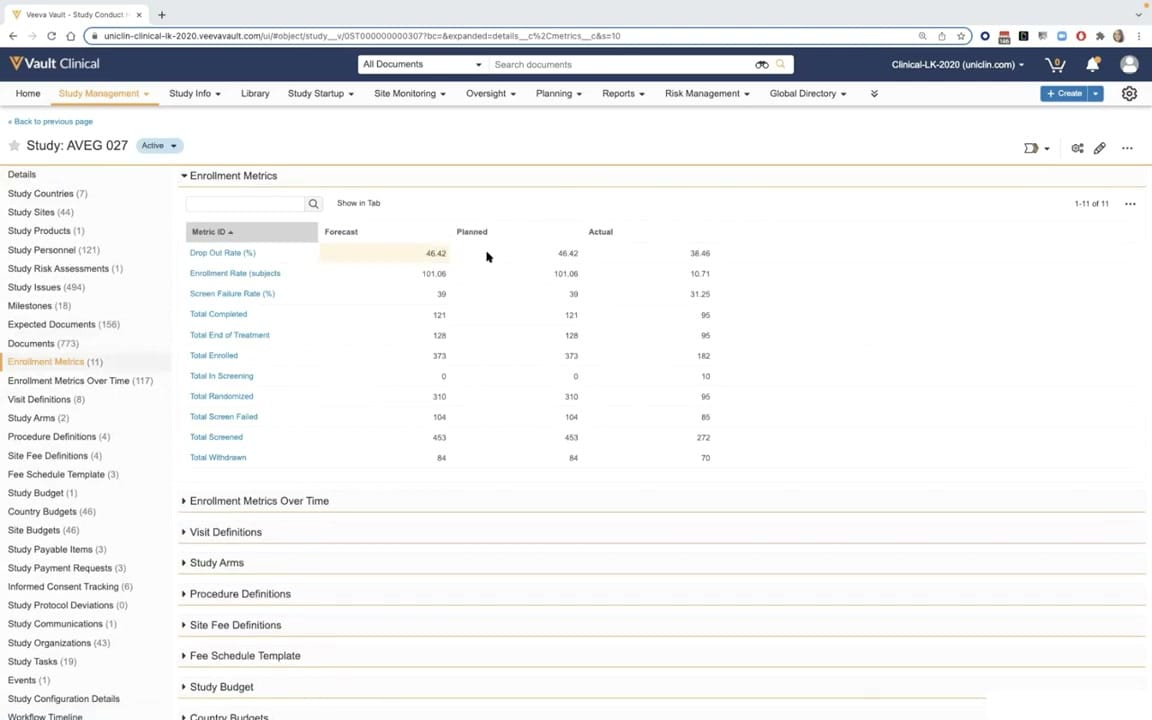Viewport: 1152px width, 720px height.
Task: Select Study Issues (494) in sidebar
Action: tap(46, 287)
